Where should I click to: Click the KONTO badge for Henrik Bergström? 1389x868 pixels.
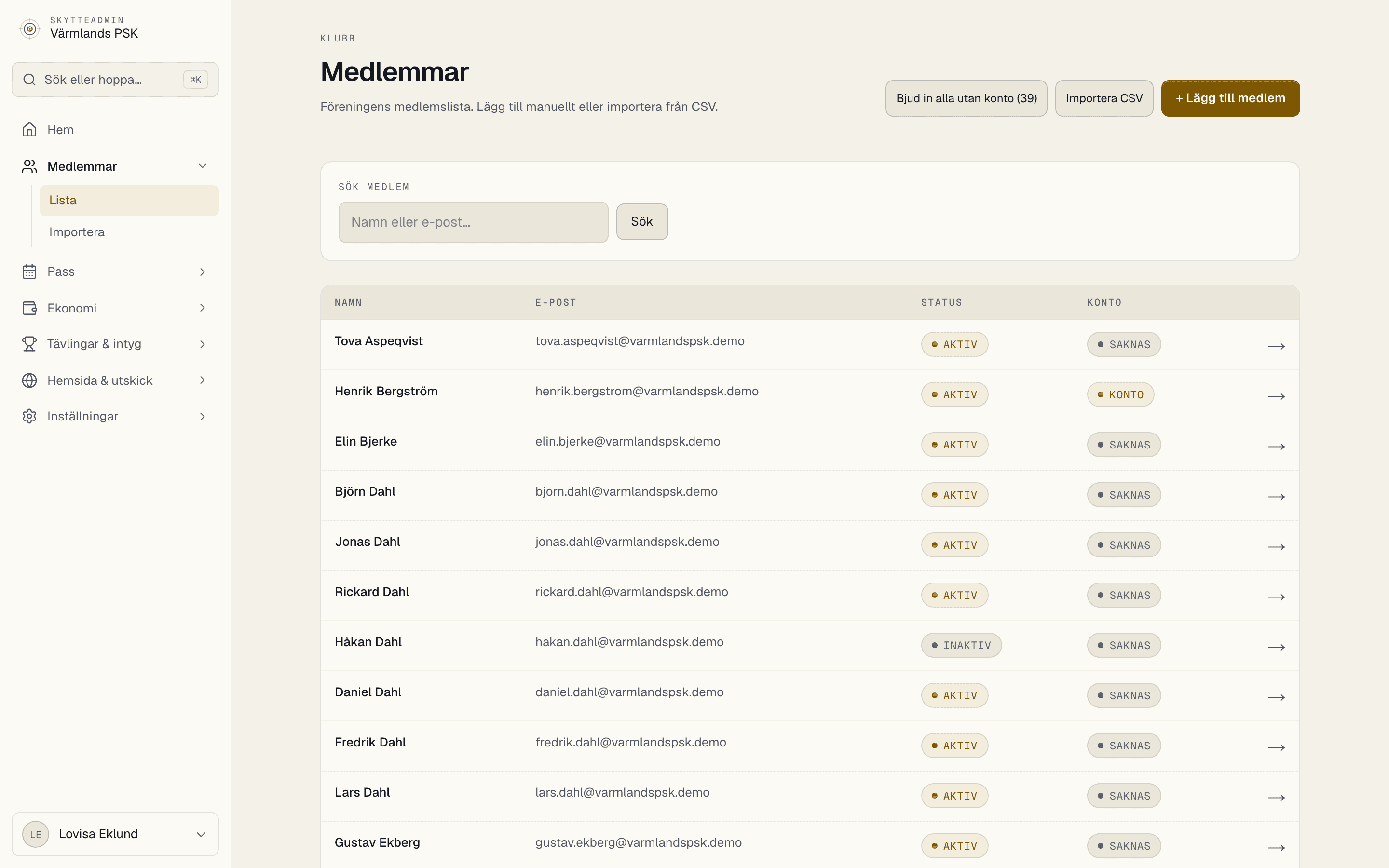[x=1120, y=394]
